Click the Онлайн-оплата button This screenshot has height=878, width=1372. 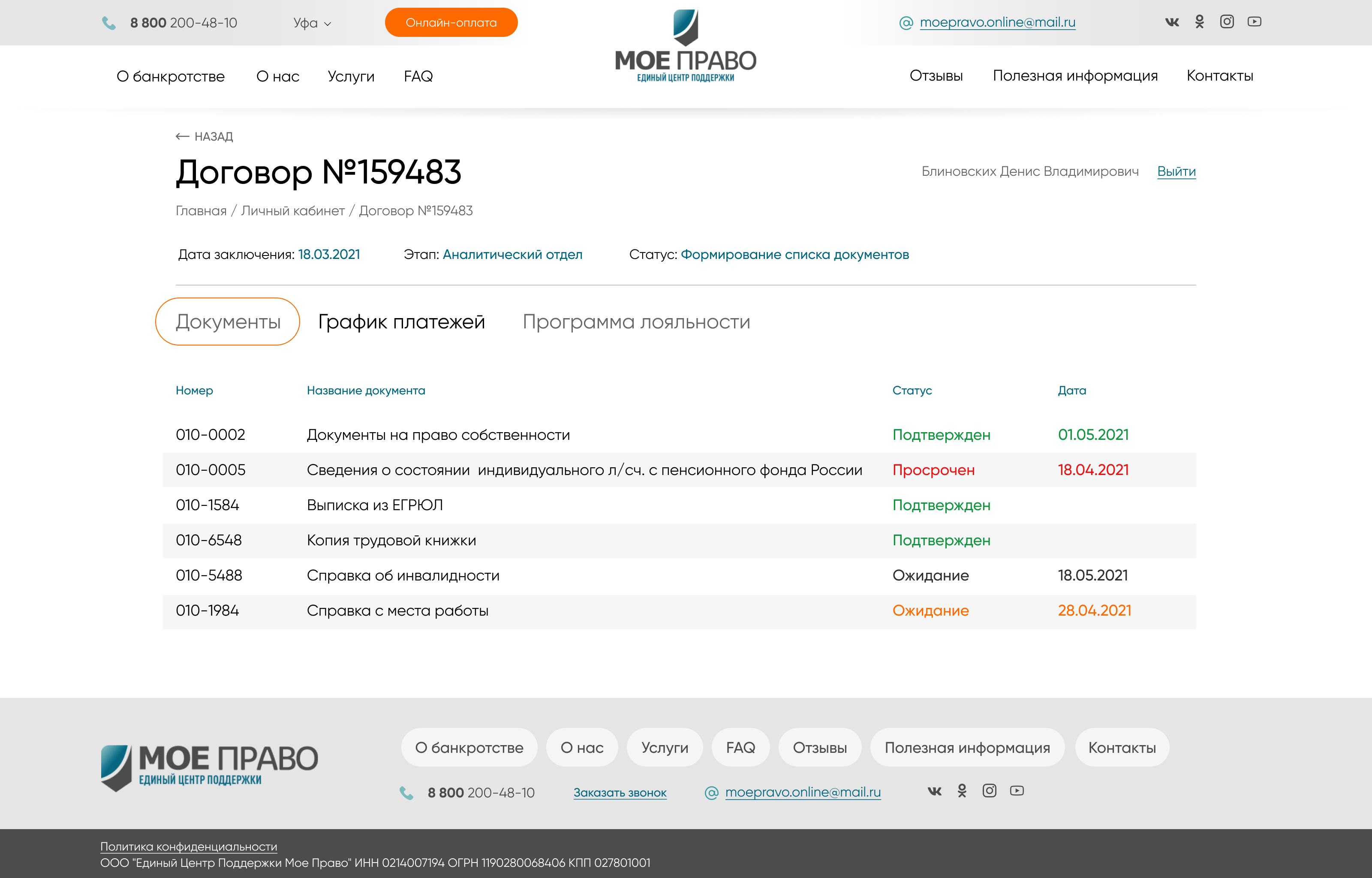451,23
